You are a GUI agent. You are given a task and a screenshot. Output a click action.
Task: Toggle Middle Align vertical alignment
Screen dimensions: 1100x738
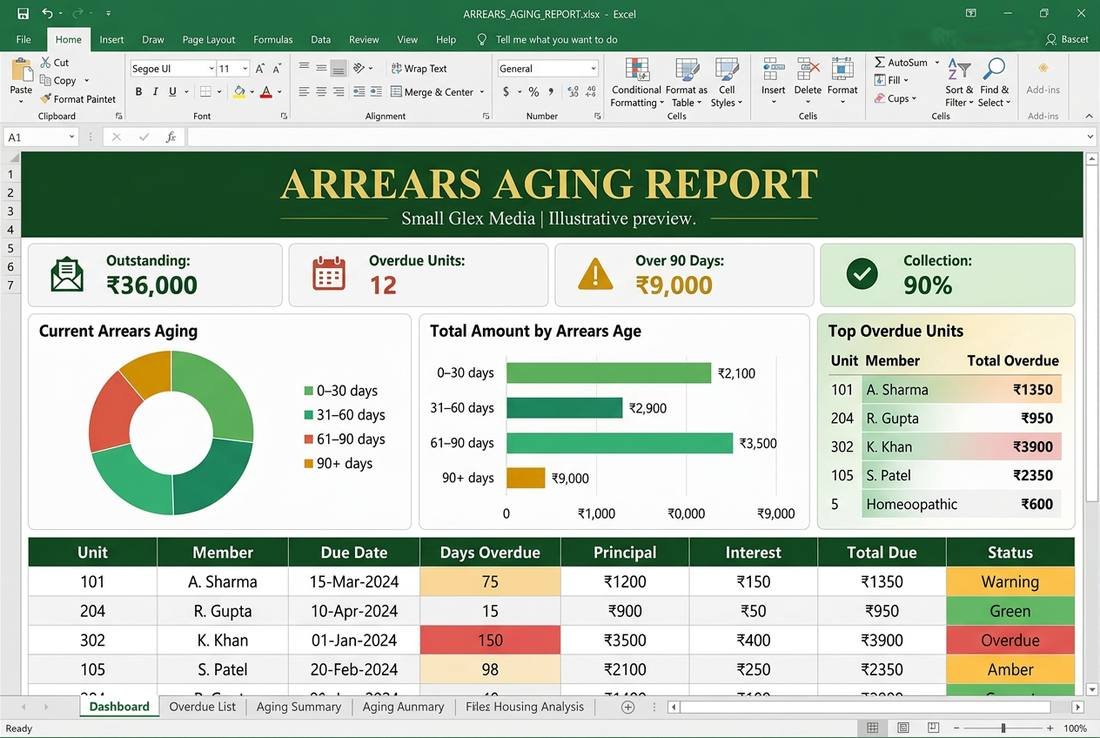tap(321, 67)
